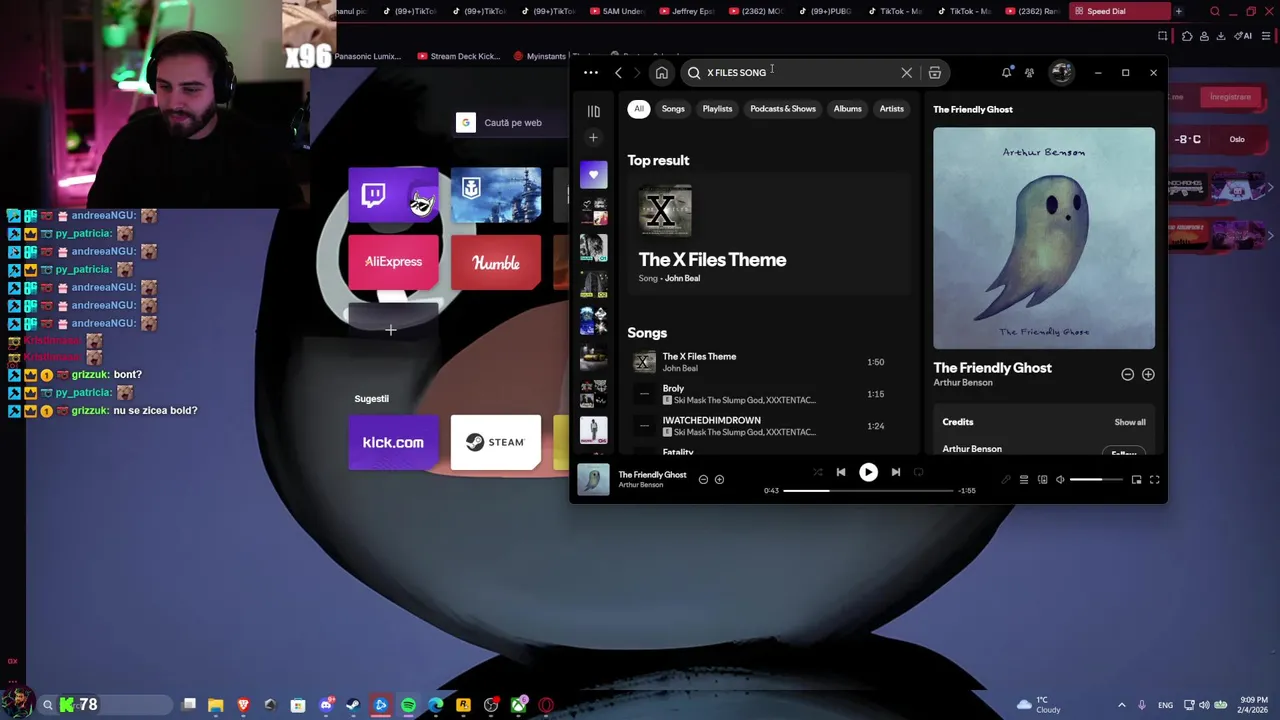1280x720 pixels.
Task: Open File Explorer from taskbar
Action: coord(215,705)
